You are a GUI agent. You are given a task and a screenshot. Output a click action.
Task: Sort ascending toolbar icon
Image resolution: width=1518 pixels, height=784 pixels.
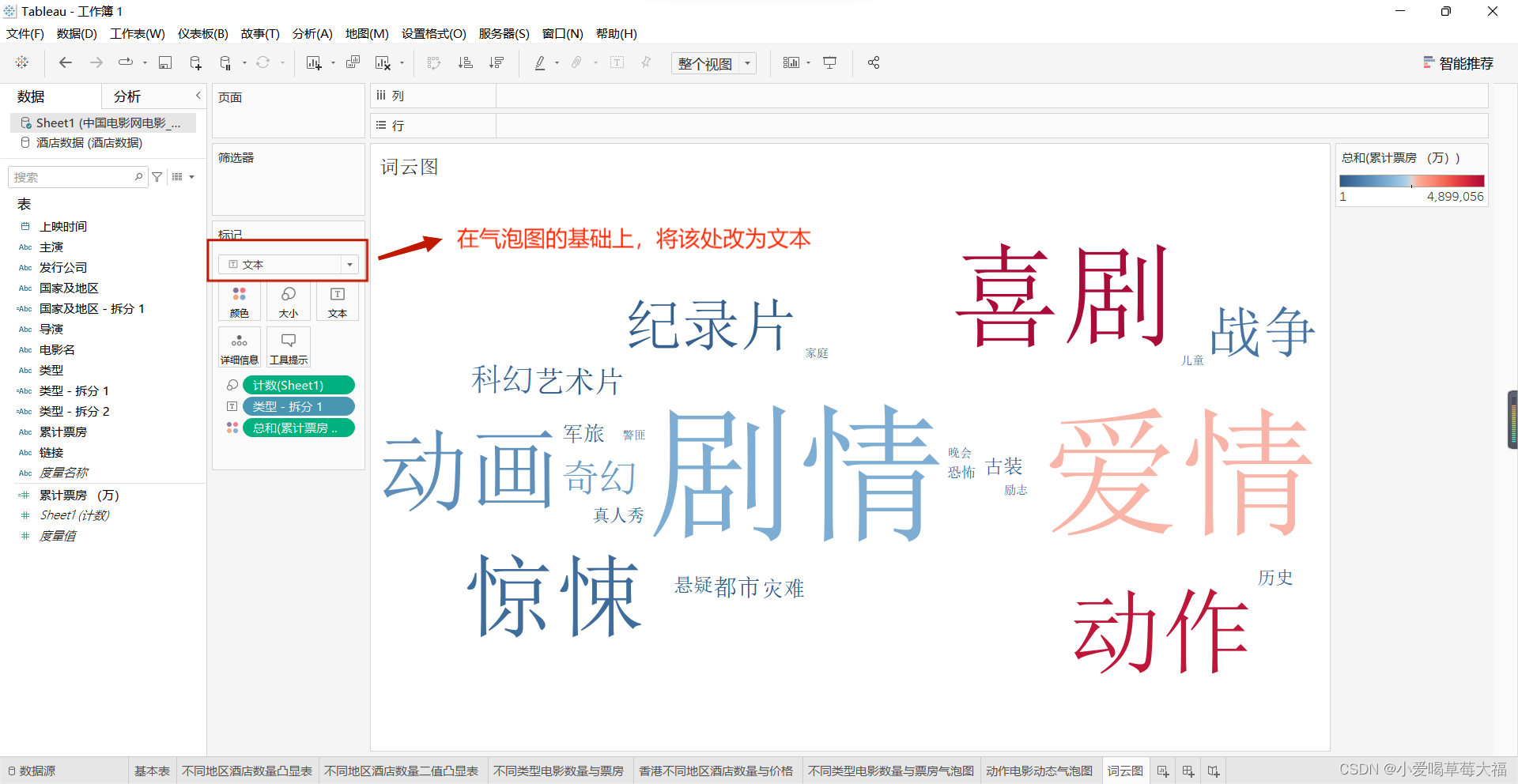click(x=466, y=62)
